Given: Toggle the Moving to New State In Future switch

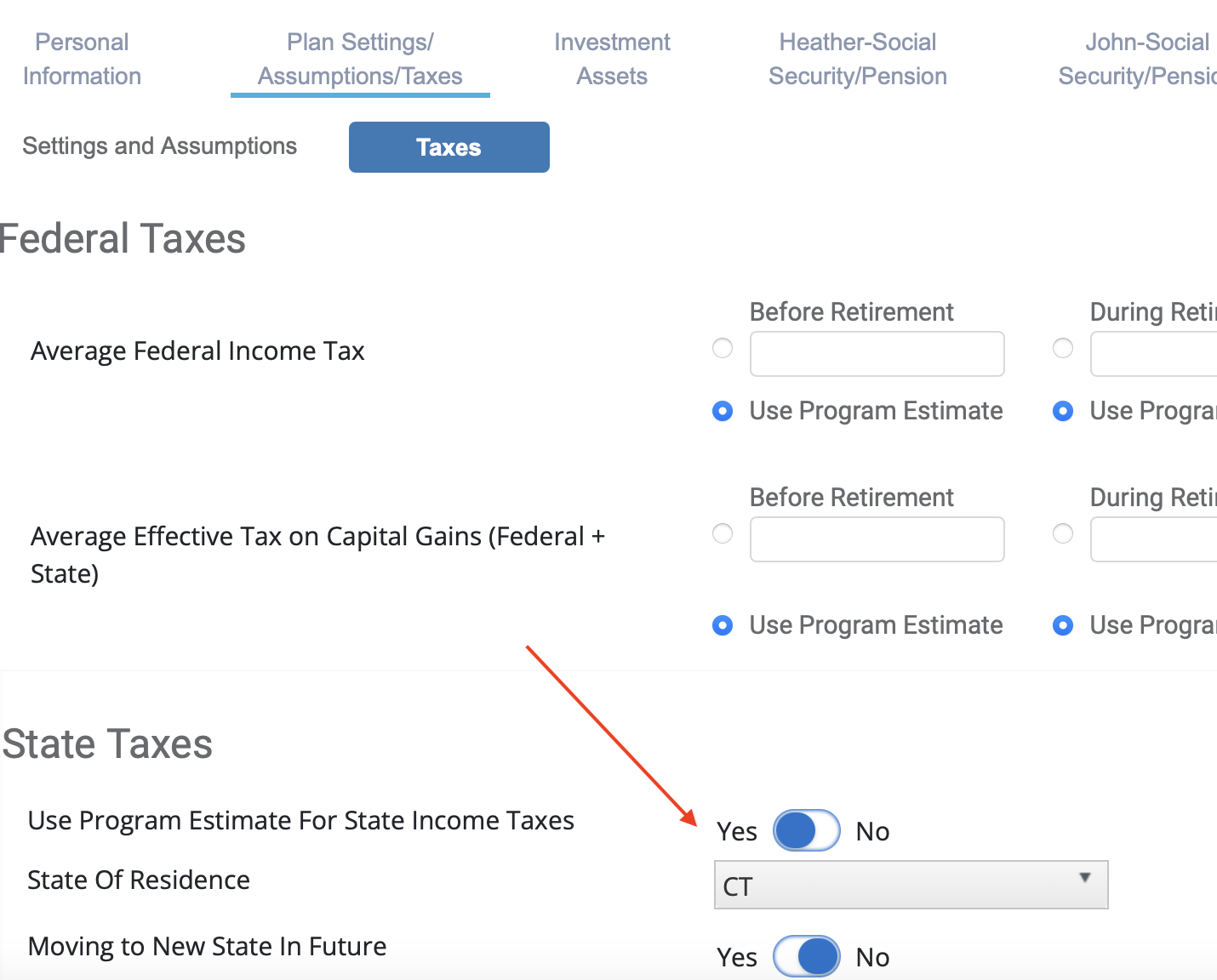Looking at the screenshot, I should coord(806,956).
